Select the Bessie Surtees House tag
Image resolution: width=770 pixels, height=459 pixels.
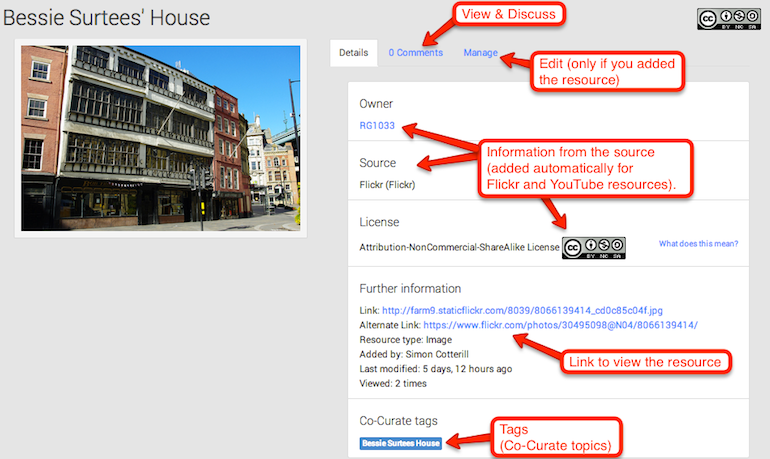click(x=400, y=442)
